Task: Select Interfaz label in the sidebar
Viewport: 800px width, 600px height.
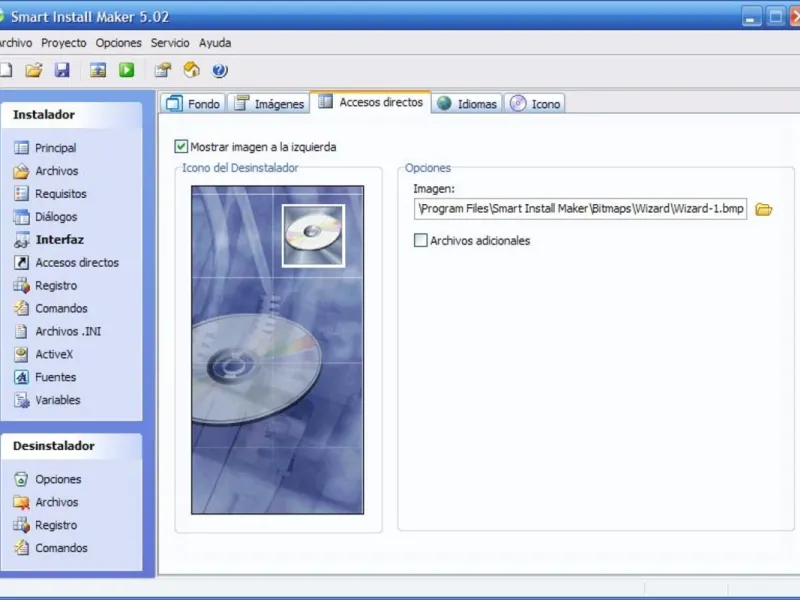Action: pyautogui.click(x=60, y=240)
